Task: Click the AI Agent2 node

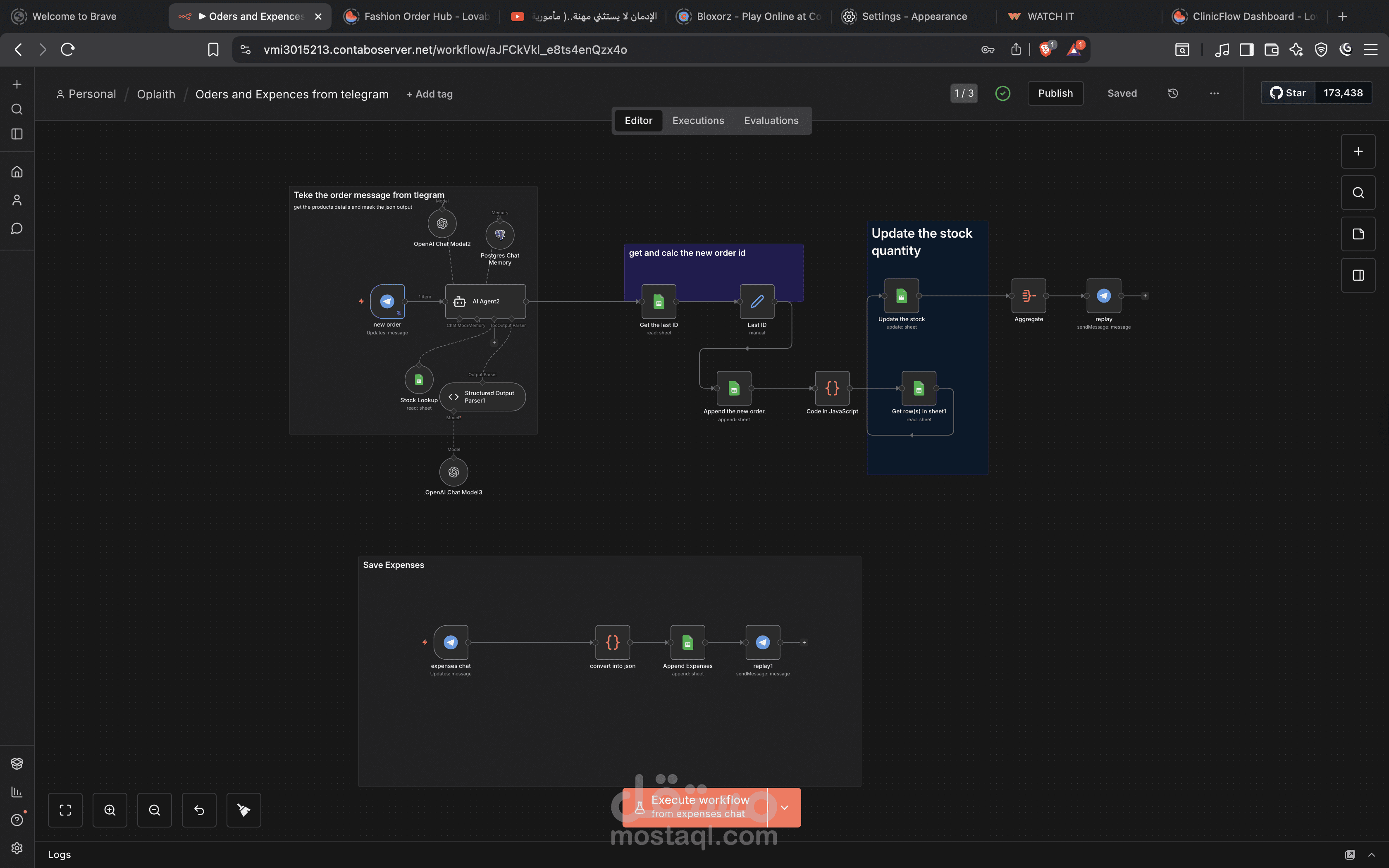Action: (x=485, y=301)
